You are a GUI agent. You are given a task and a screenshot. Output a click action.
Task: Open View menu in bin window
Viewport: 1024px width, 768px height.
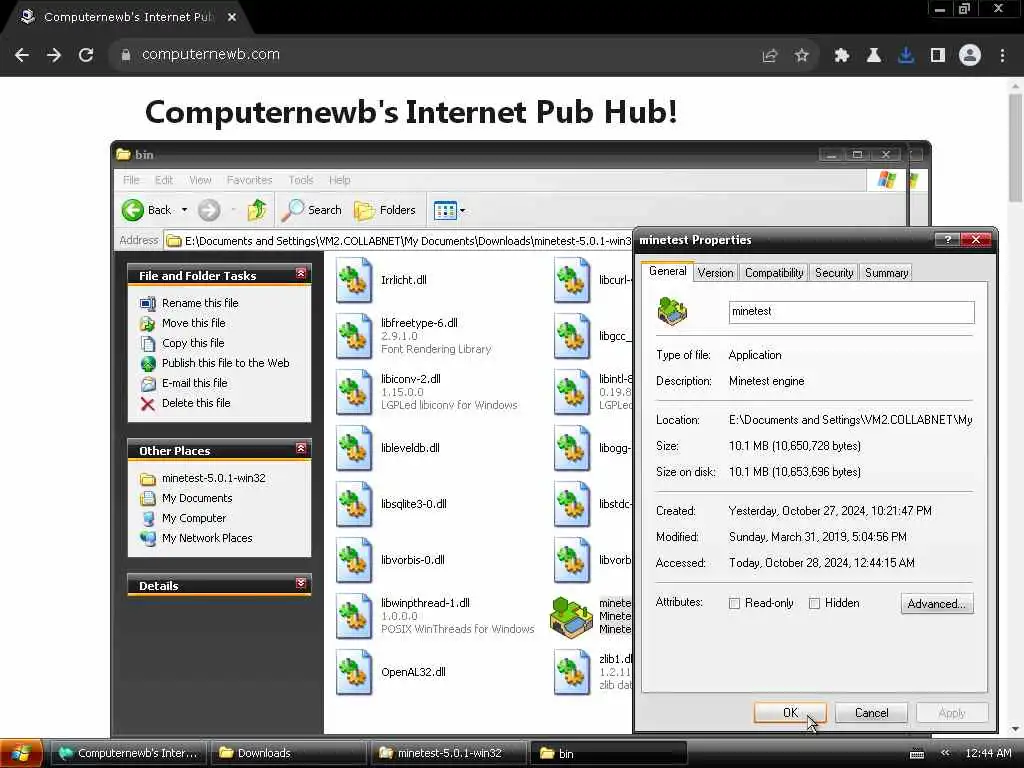[x=200, y=180]
